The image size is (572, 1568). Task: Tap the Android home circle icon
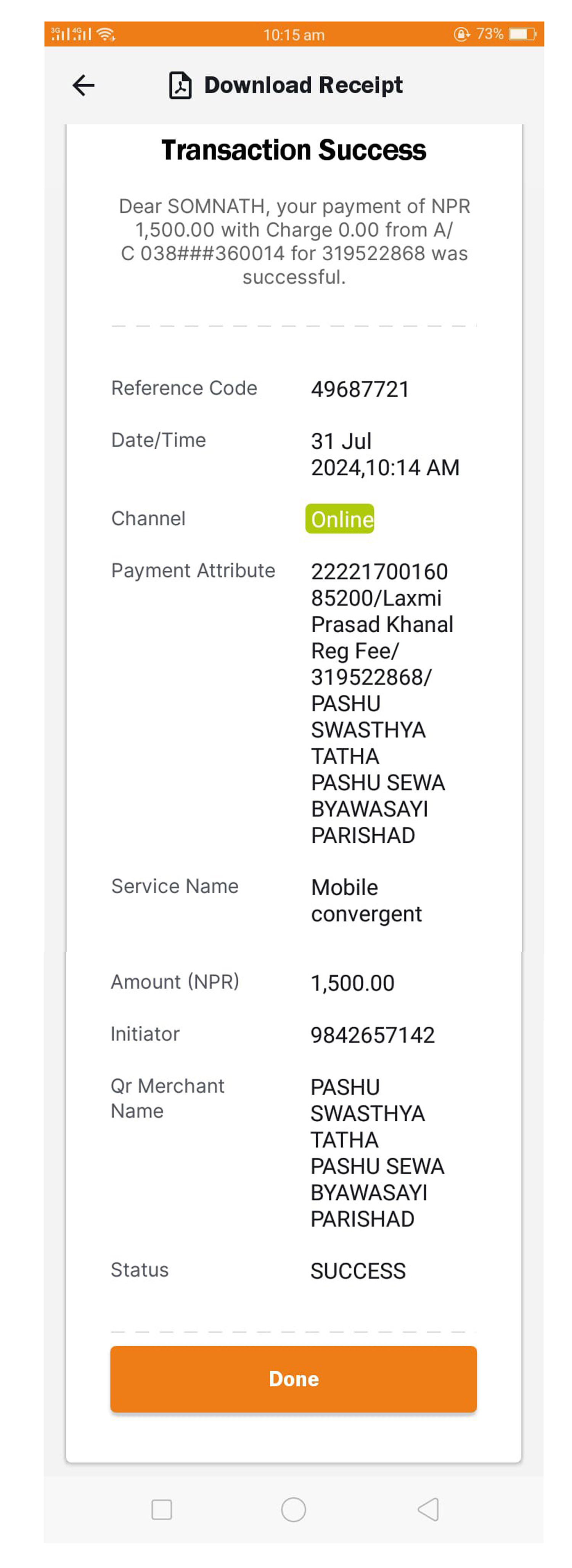pyautogui.click(x=293, y=1509)
